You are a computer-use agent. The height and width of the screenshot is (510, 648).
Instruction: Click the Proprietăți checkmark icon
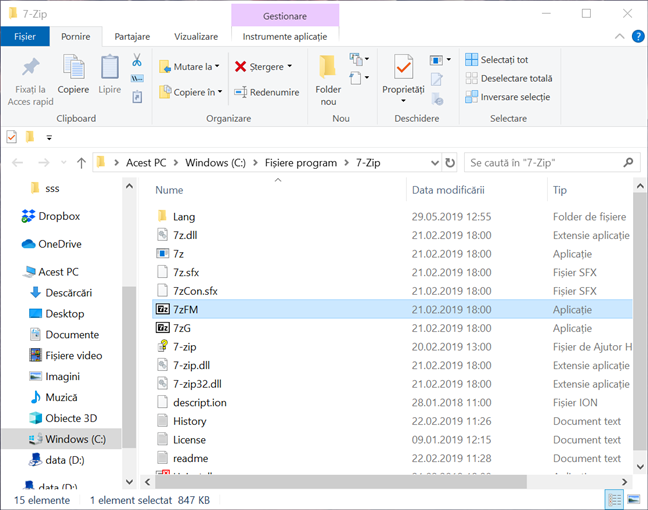coord(403,67)
